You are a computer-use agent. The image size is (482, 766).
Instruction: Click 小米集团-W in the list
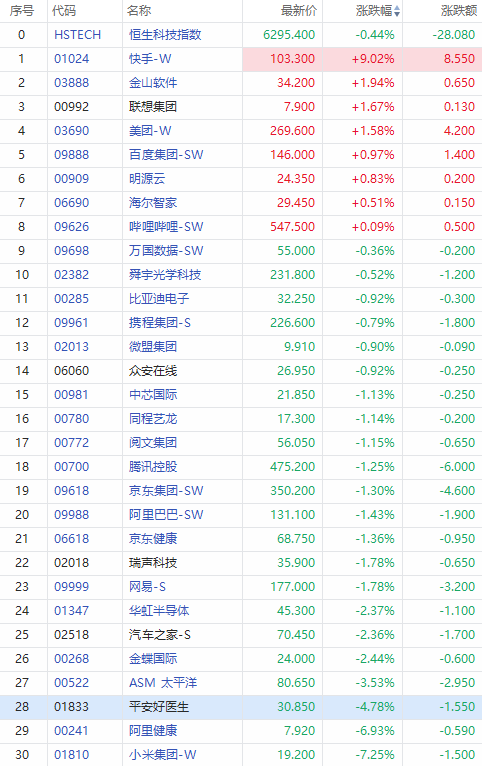pos(163,755)
